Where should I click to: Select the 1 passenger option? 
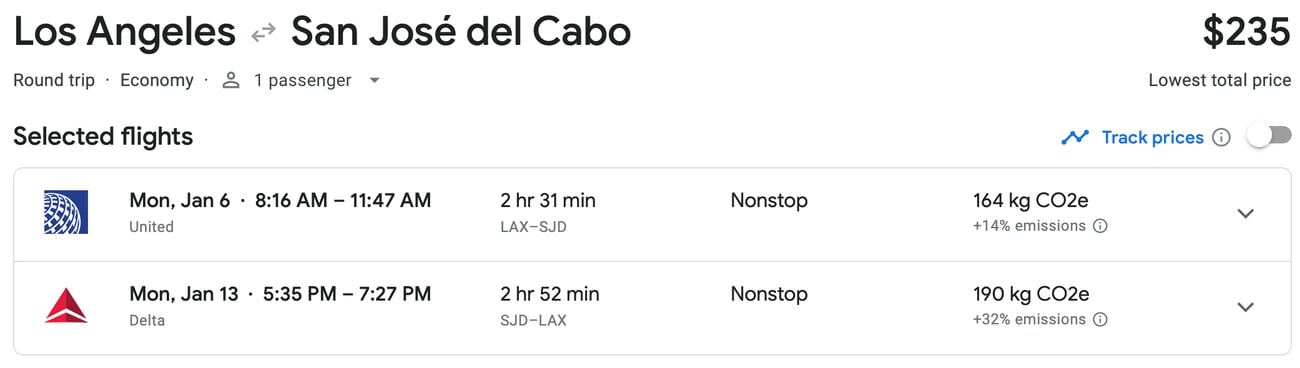click(302, 80)
